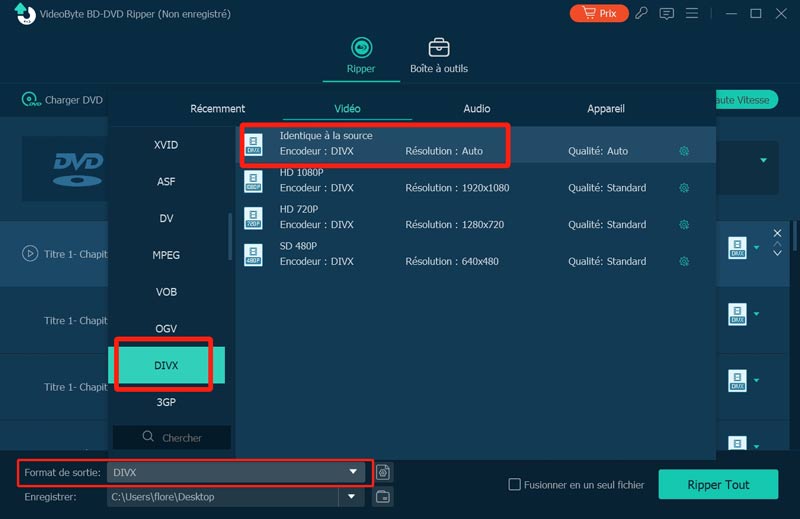This screenshot has width=800, height=519.
Task: Open Format de sortie DIVX dropdown
Action: tap(236, 472)
